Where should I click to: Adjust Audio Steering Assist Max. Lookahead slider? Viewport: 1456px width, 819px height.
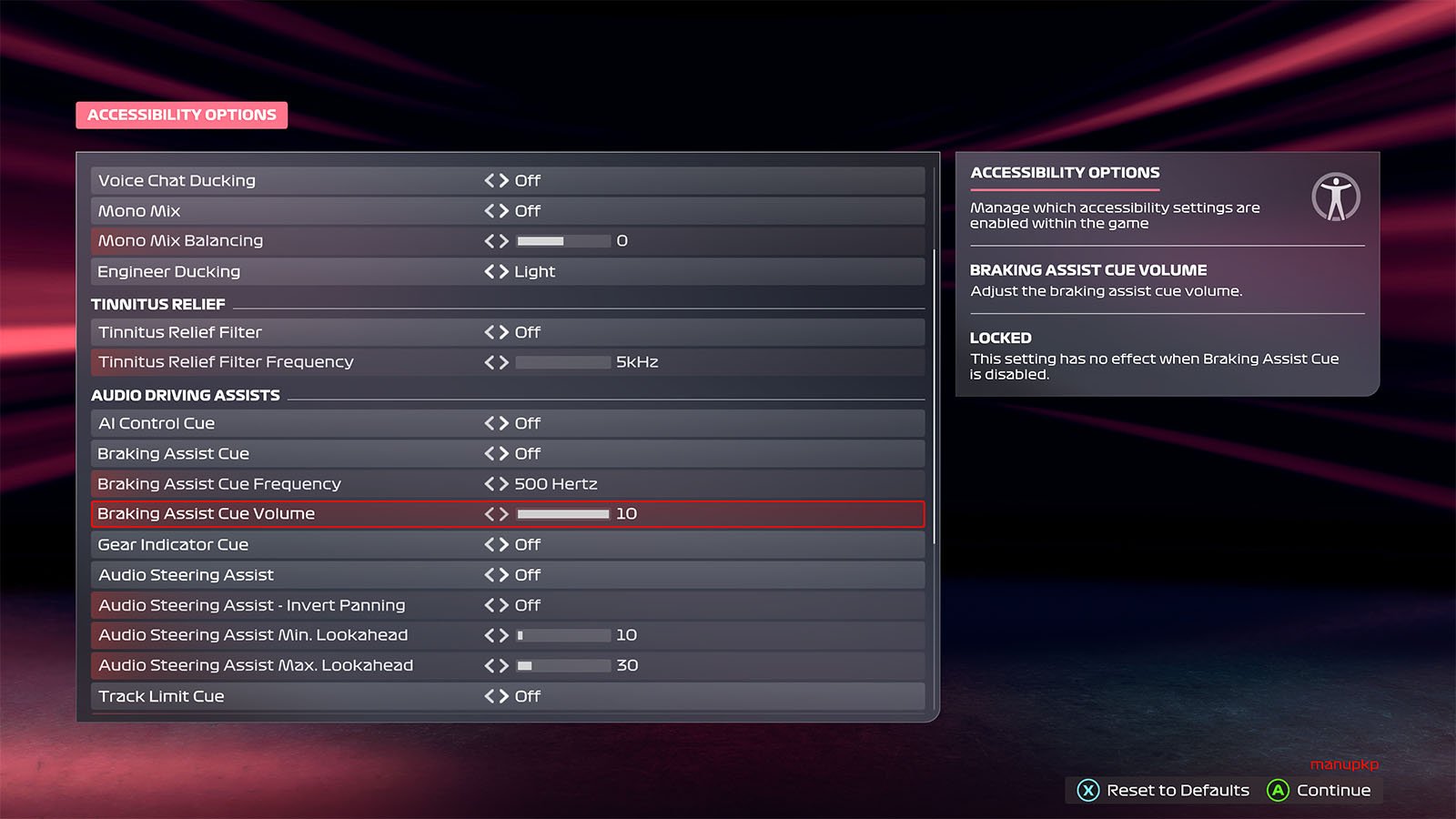tap(563, 665)
